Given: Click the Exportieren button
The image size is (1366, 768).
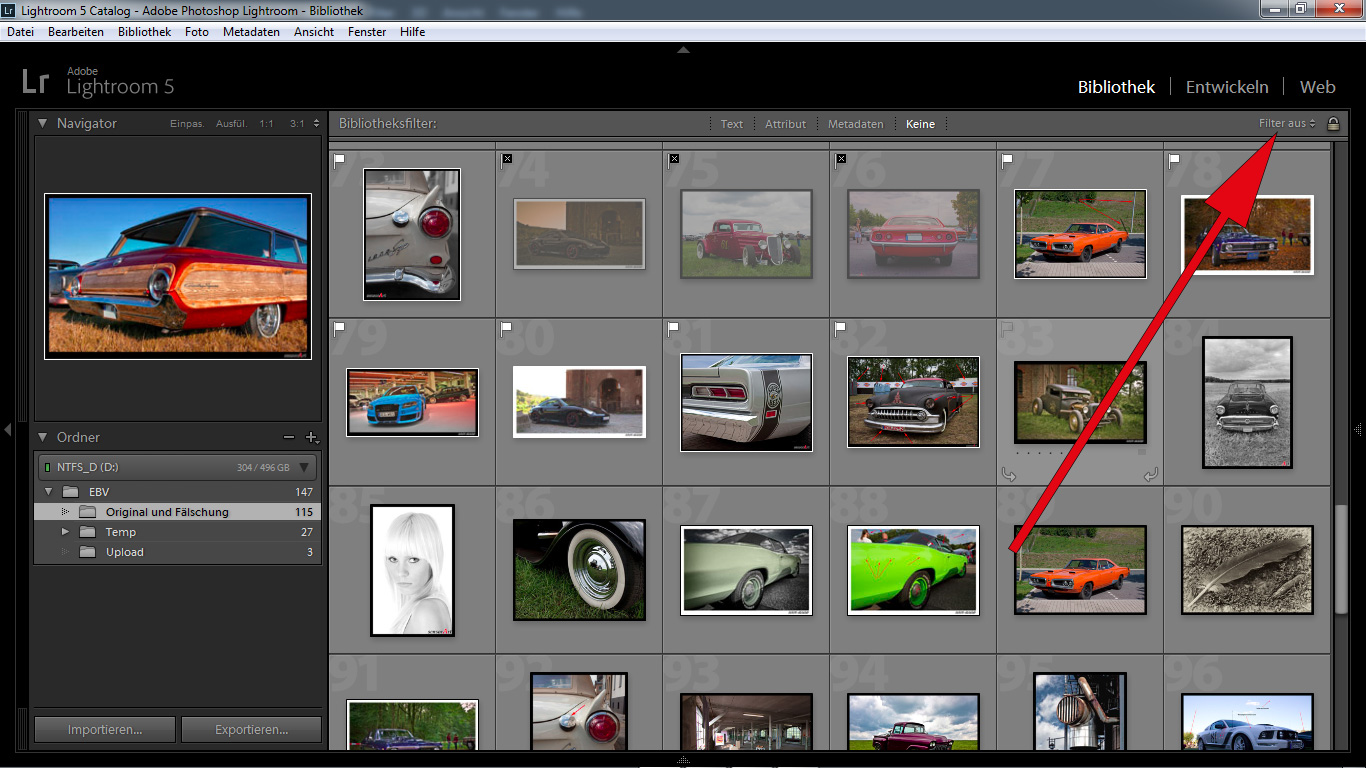Looking at the screenshot, I should point(251,729).
